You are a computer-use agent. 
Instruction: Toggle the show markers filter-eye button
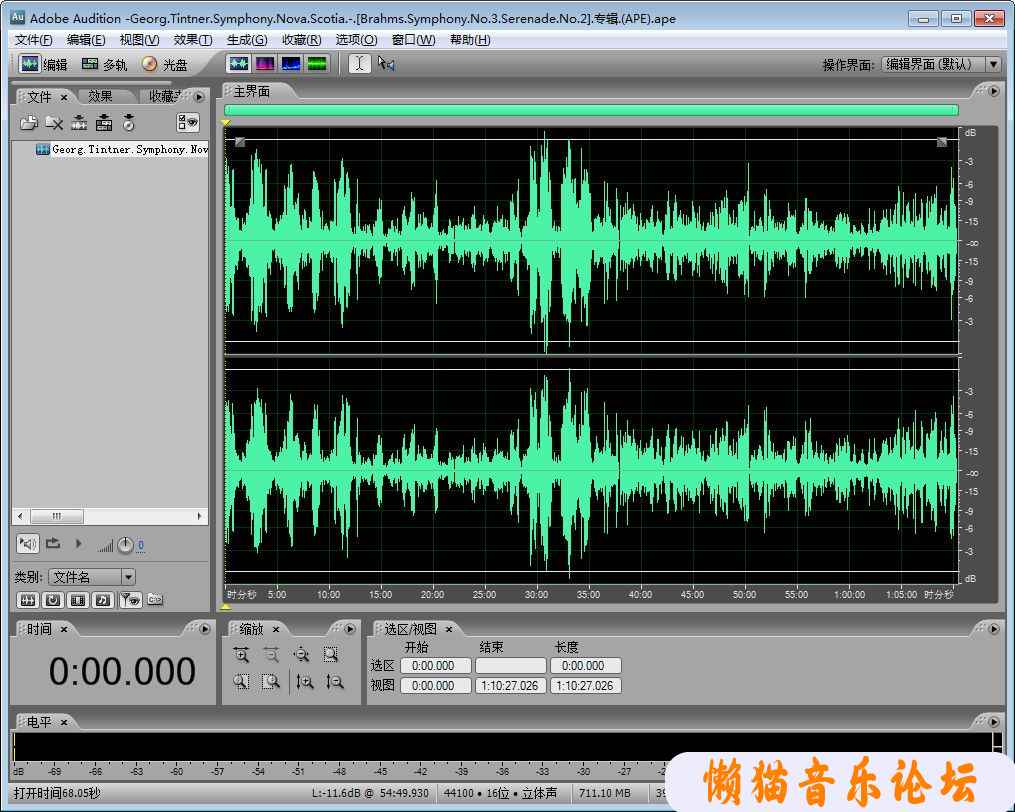130,600
